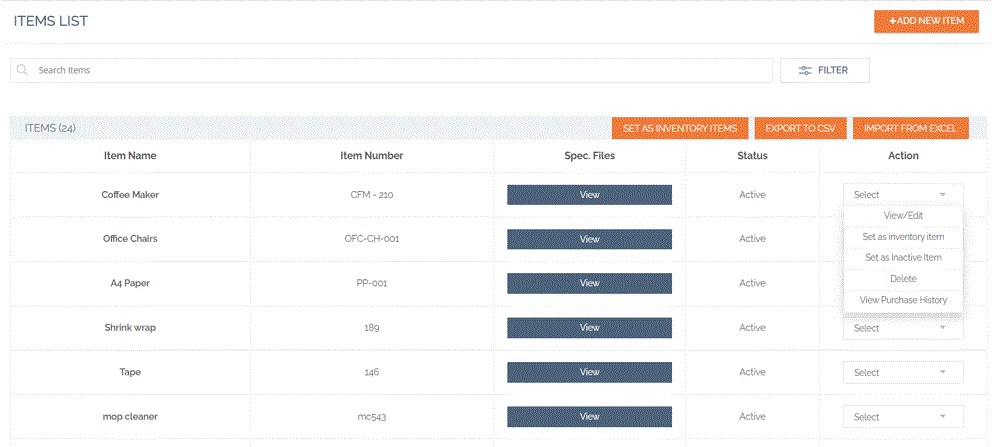
Task: Click the search magnifier icon
Action: pyautogui.click(x=22, y=70)
